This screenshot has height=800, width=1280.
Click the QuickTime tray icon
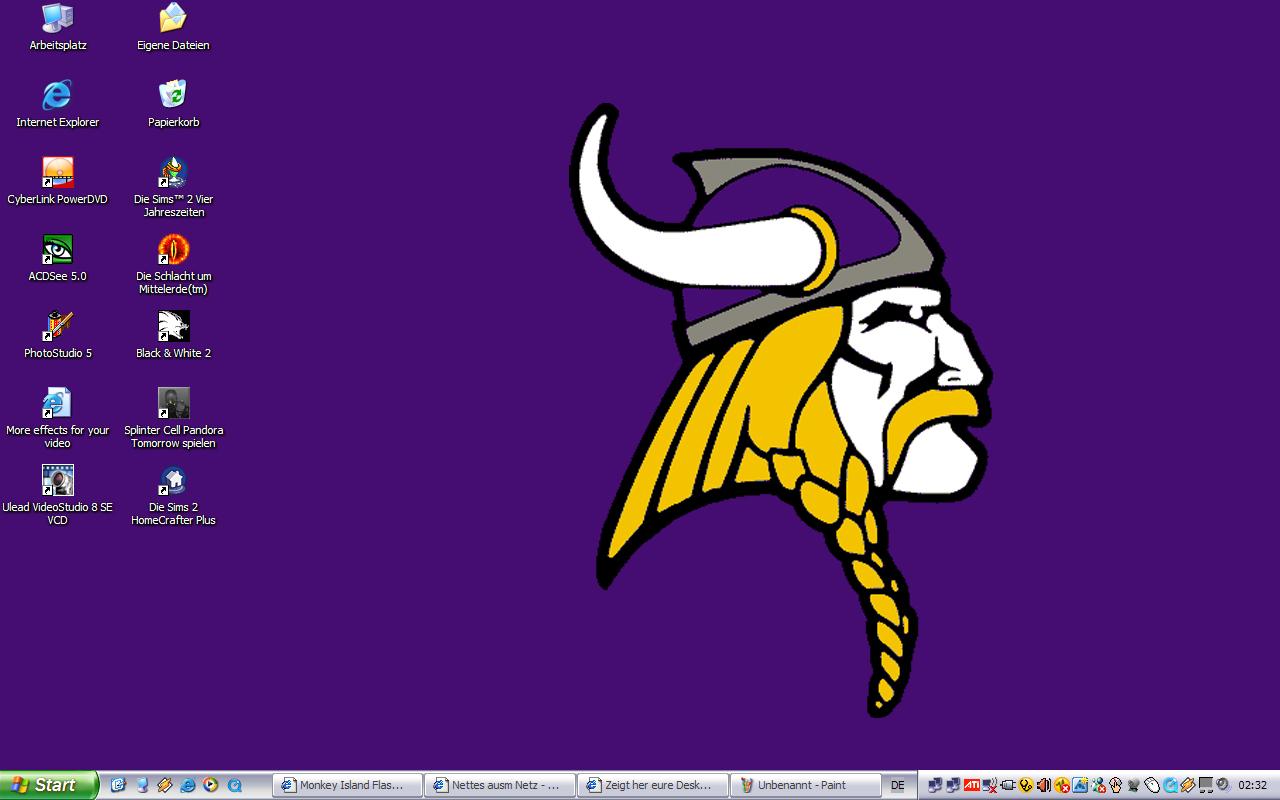point(1170,785)
